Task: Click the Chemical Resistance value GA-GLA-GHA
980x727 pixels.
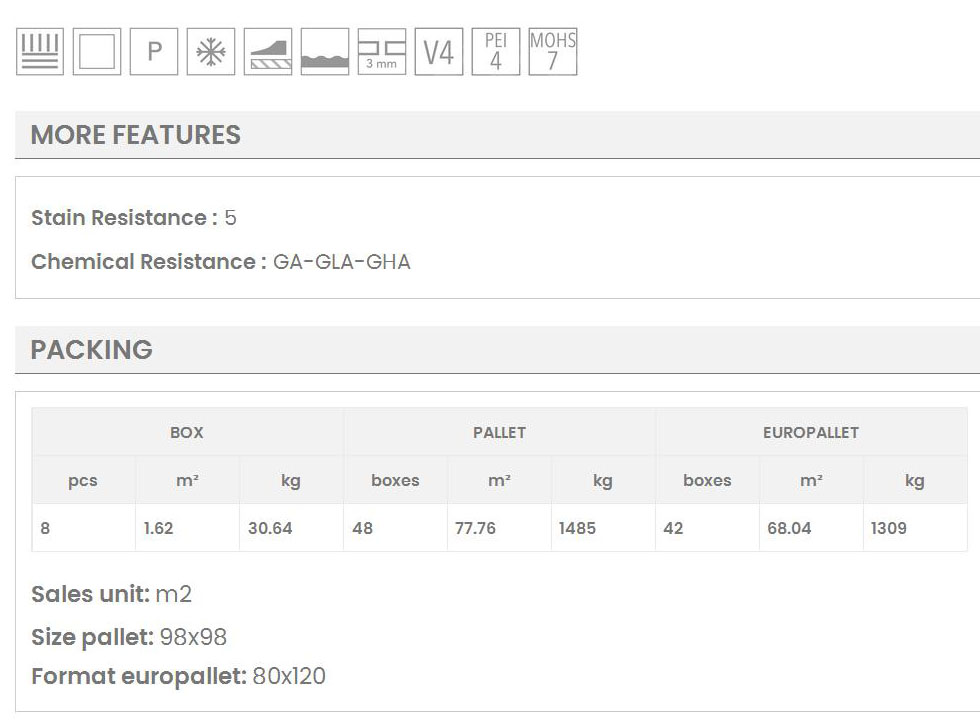Action: click(341, 262)
